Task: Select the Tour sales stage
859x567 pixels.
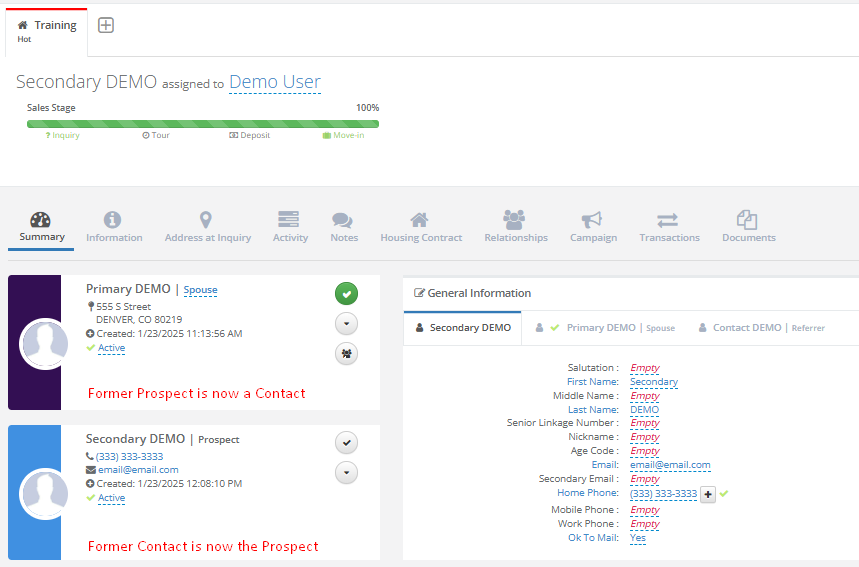Action: tap(156, 135)
